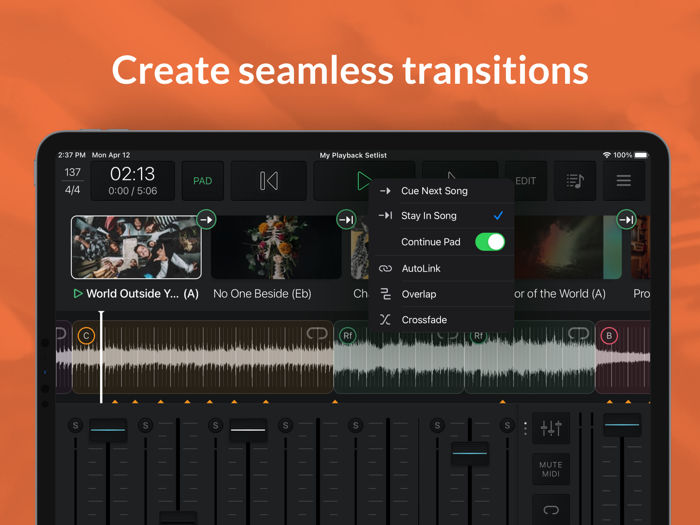The height and width of the screenshot is (525, 700).
Task: Click the 02:13 time counter
Action: tap(133, 174)
